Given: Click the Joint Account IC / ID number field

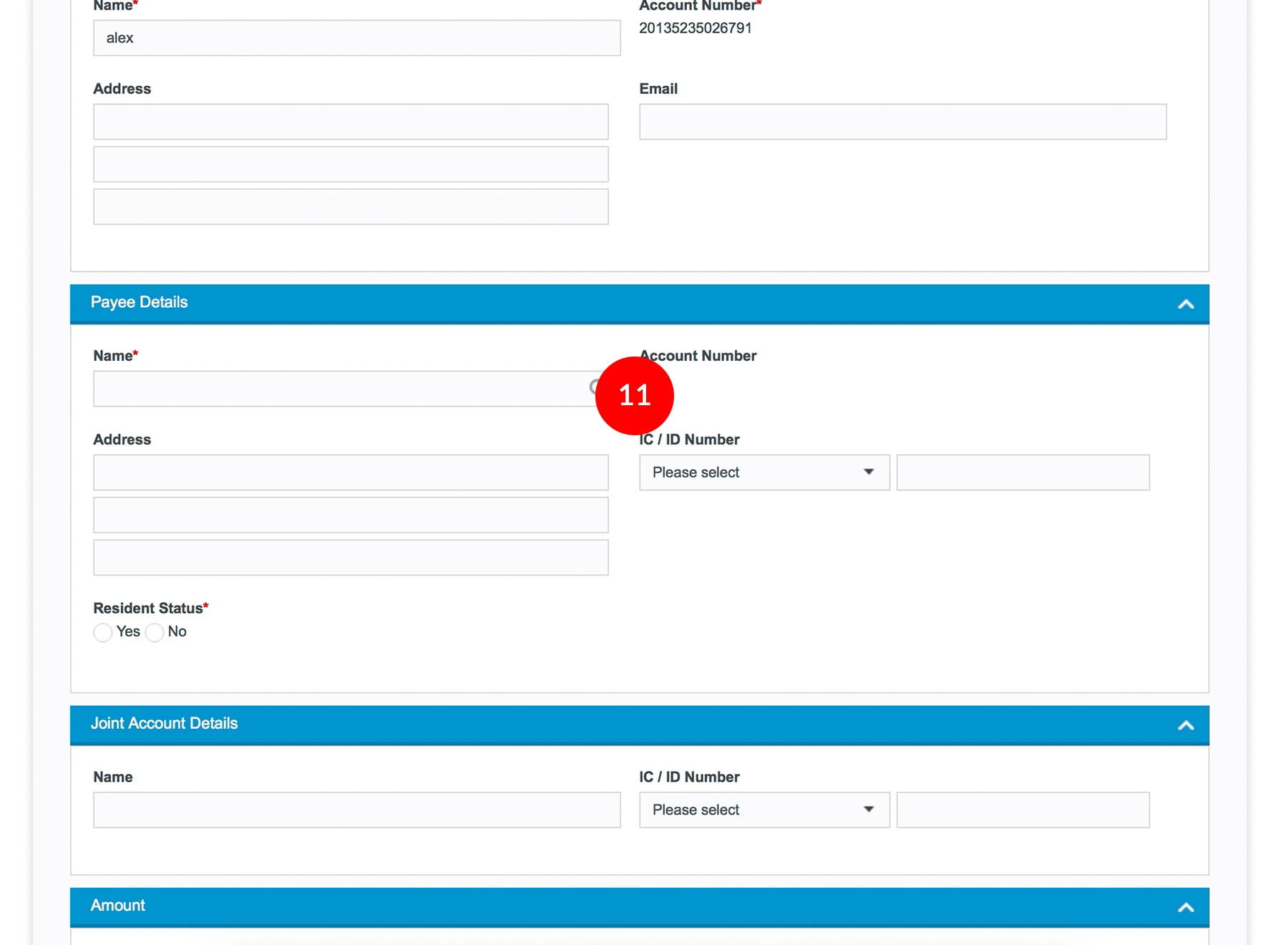Looking at the screenshot, I should [1023, 810].
